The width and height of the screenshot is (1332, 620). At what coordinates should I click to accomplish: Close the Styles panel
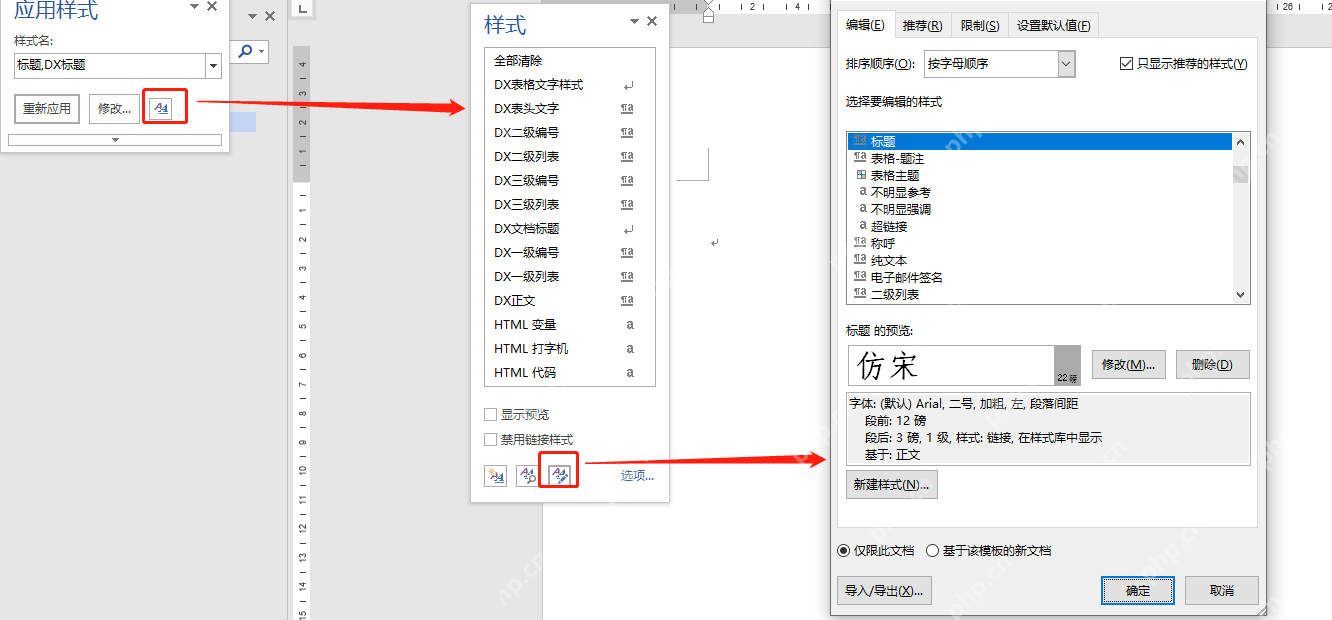point(652,21)
